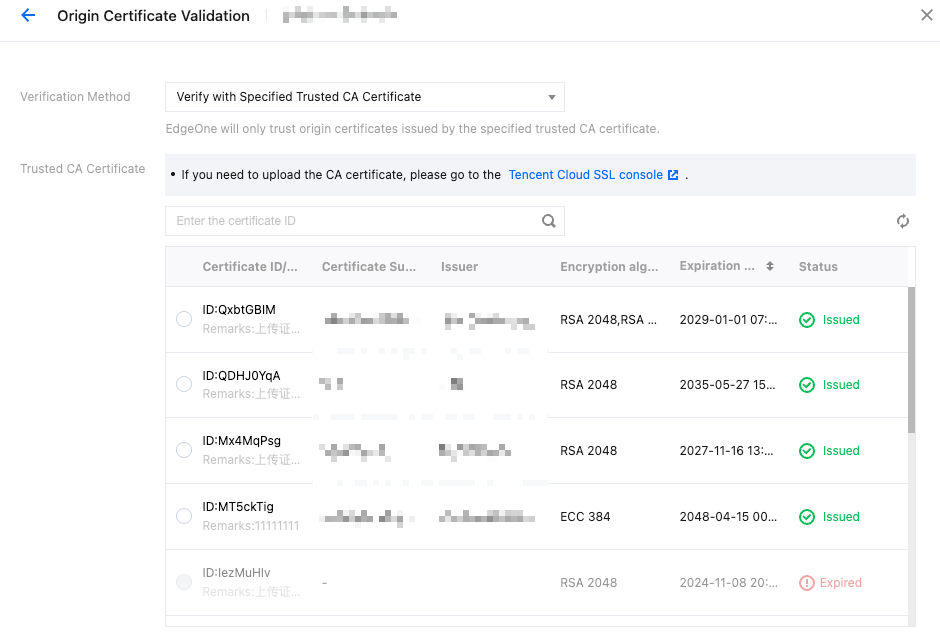Select certificate Mx4MqPsg radio button
Screen dimensions: 940x638
point(184,450)
